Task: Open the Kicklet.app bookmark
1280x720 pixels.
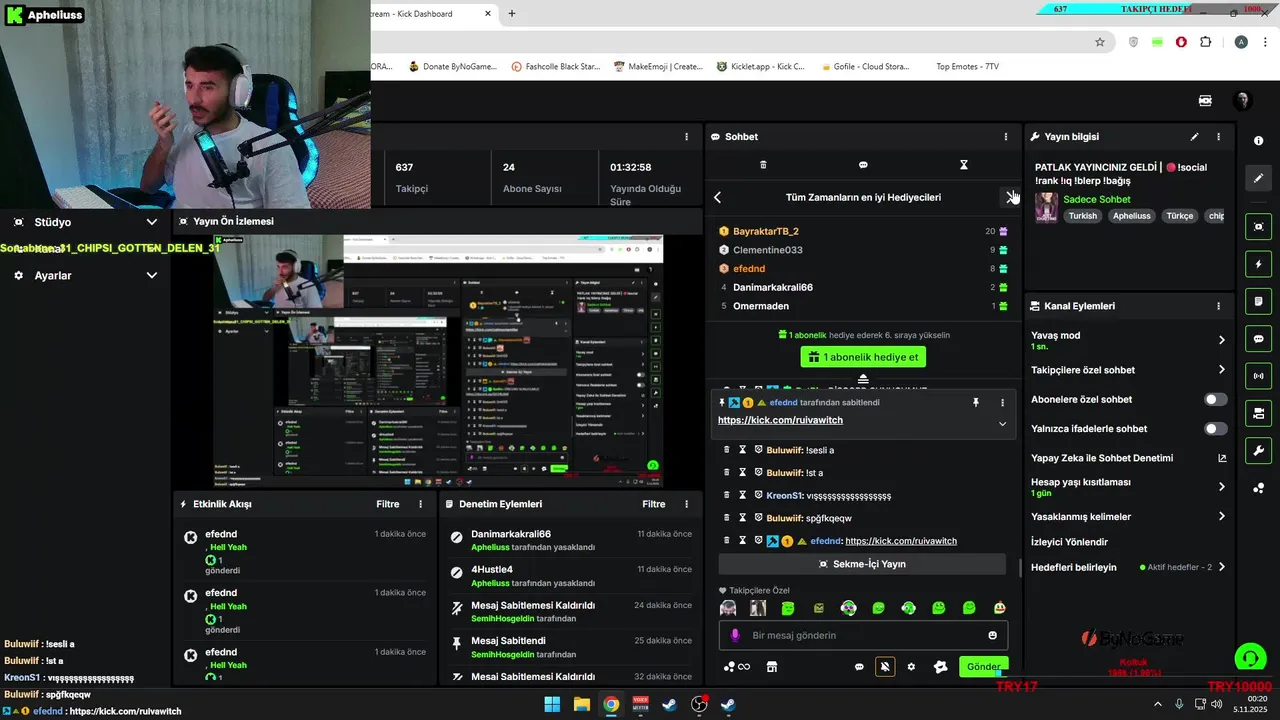Action: 761,66
